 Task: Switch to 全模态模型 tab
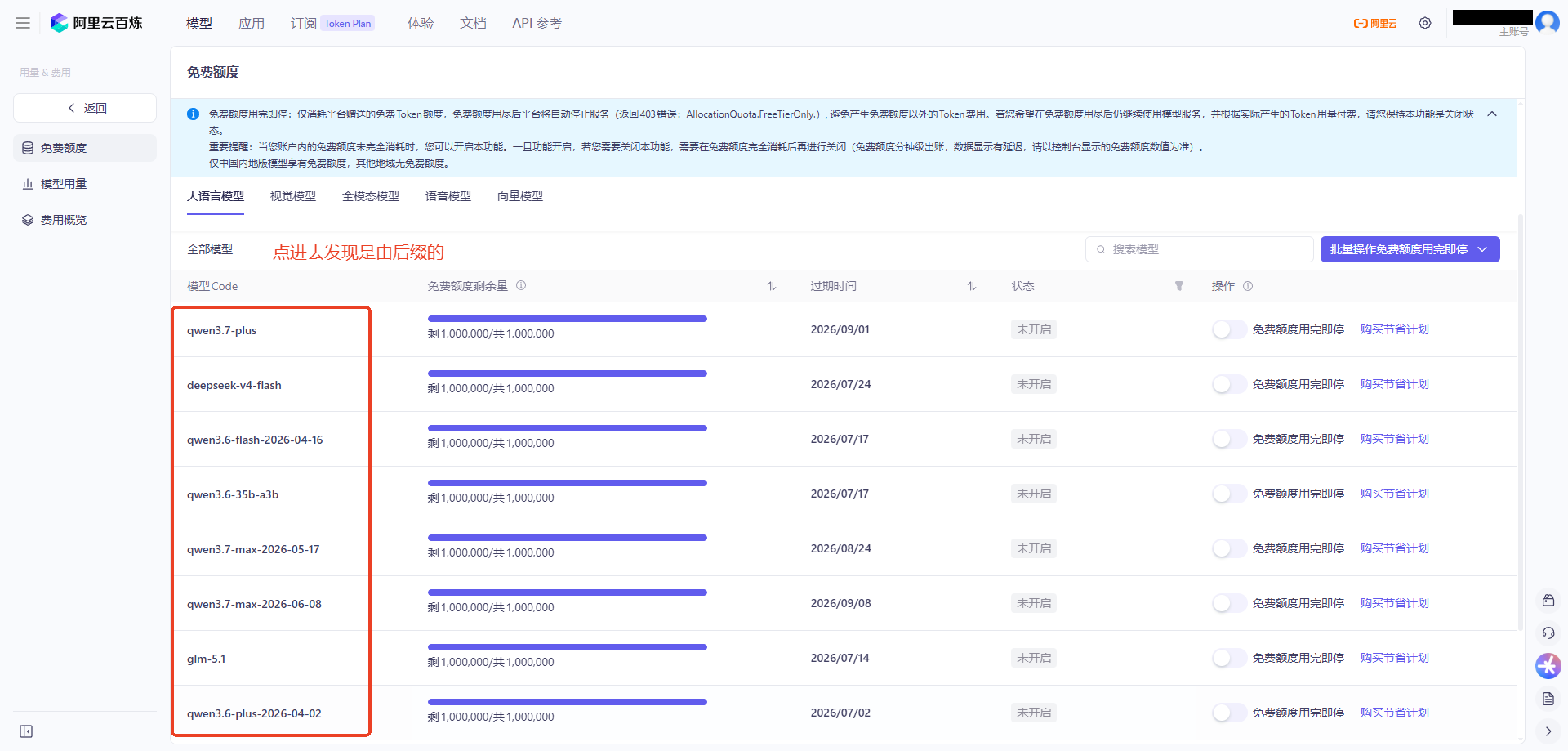pos(371,196)
